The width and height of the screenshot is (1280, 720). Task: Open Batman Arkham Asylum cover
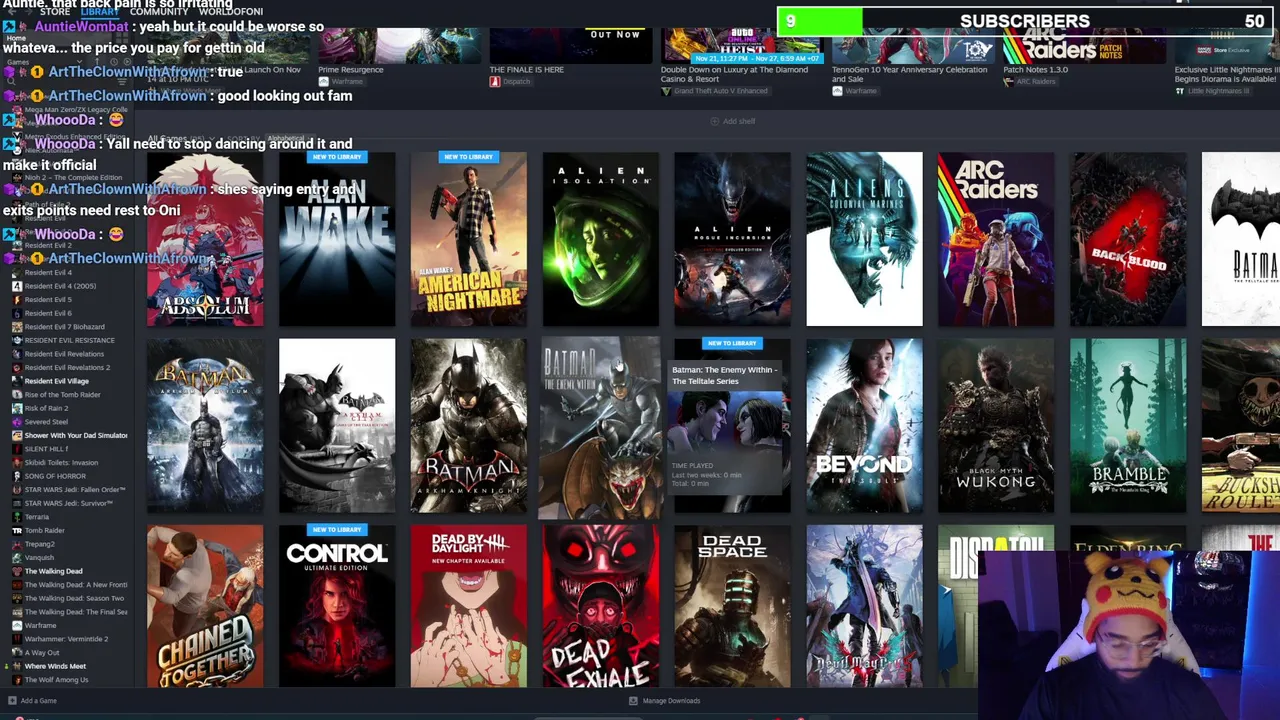[205, 425]
